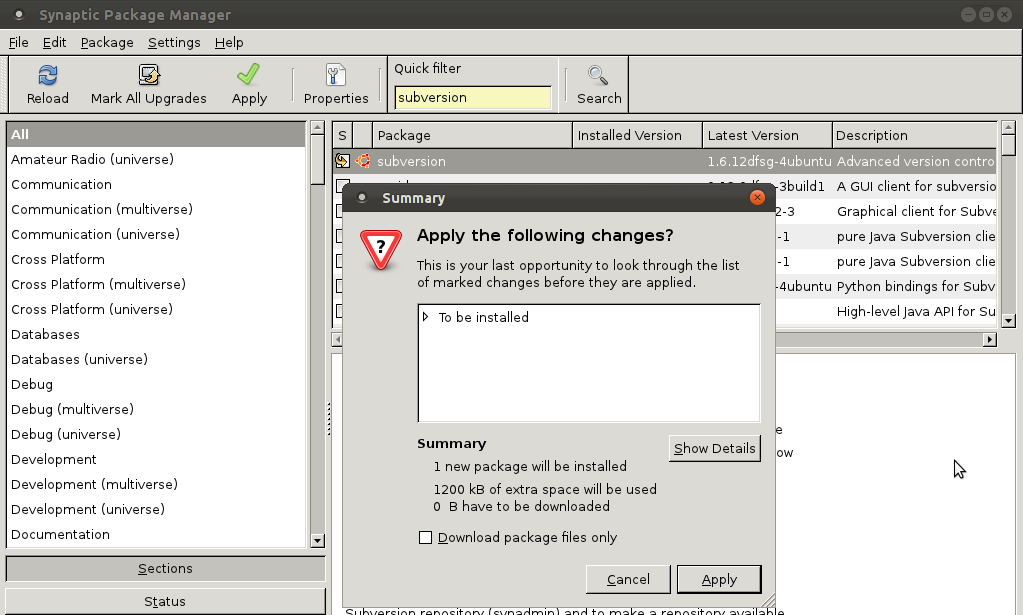1023x615 pixels.
Task: Click the Ubuntu supported icon on subversion row
Action: 363,161
